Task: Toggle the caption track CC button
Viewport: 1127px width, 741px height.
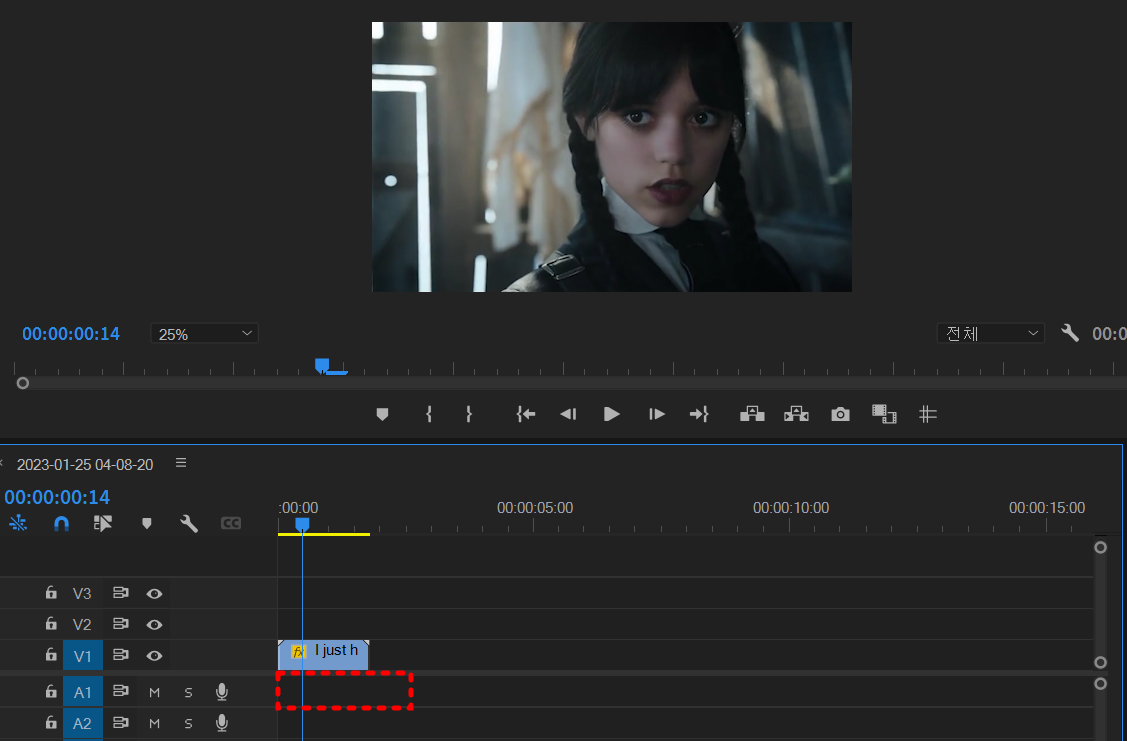Action: pyautogui.click(x=231, y=523)
